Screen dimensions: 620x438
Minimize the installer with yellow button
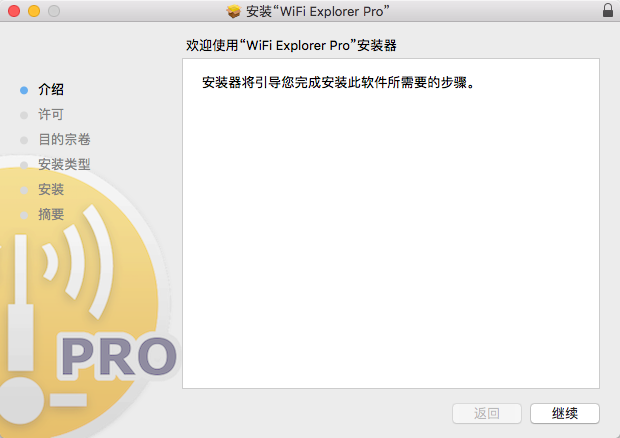click(34, 11)
